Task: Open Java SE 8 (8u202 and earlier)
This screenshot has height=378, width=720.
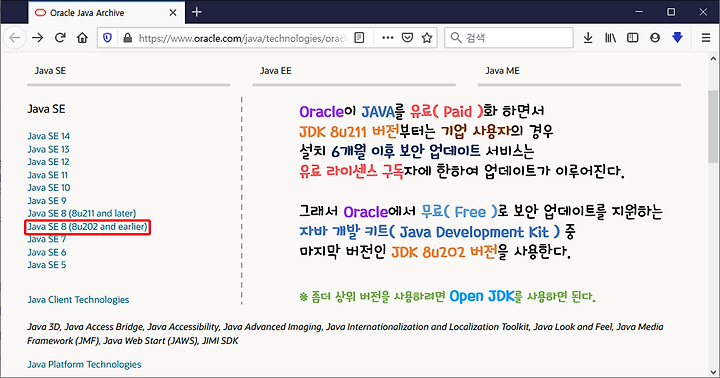Action: [x=87, y=227]
